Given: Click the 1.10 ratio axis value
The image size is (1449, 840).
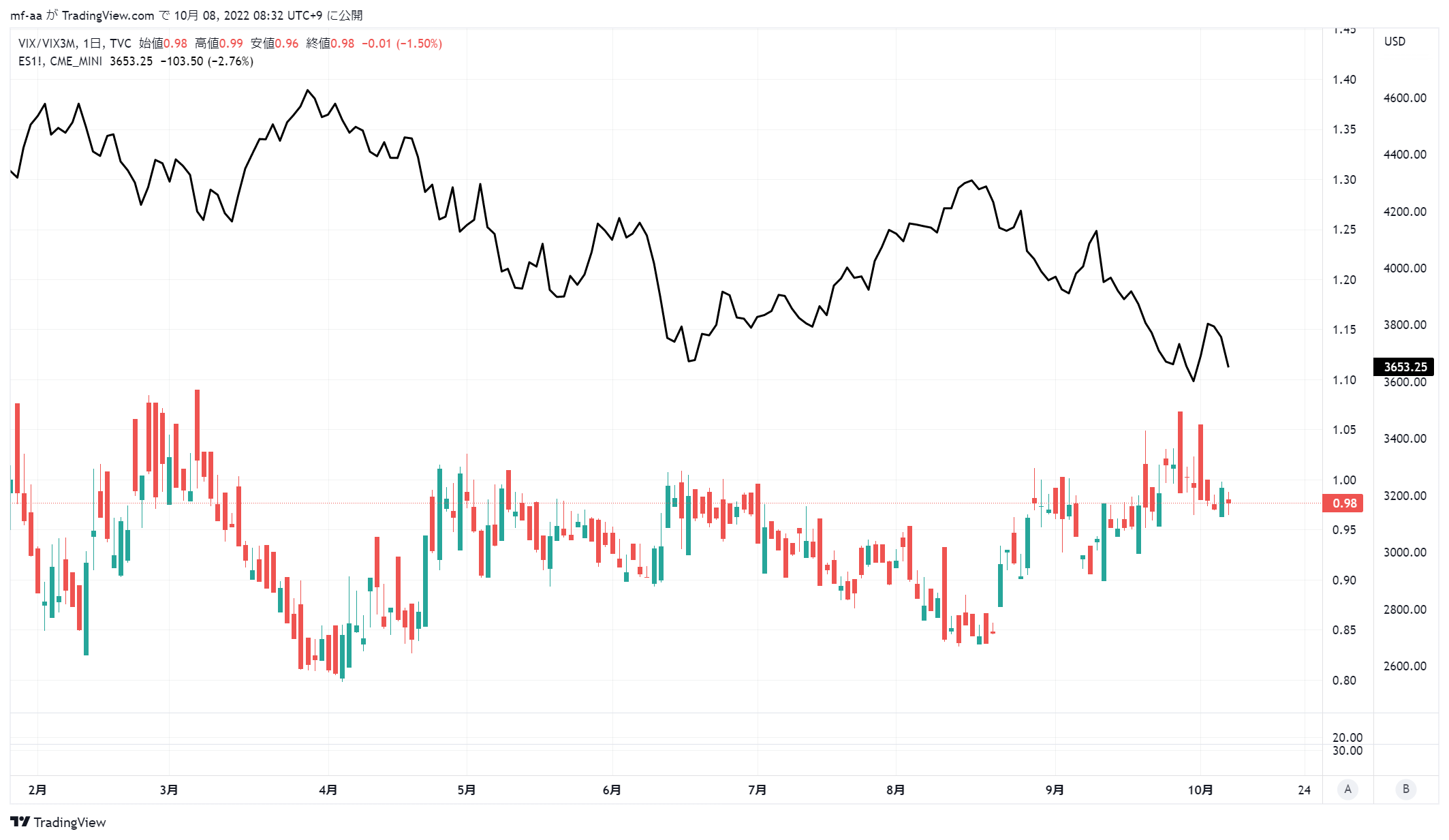Looking at the screenshot, I should point(1344,380).
